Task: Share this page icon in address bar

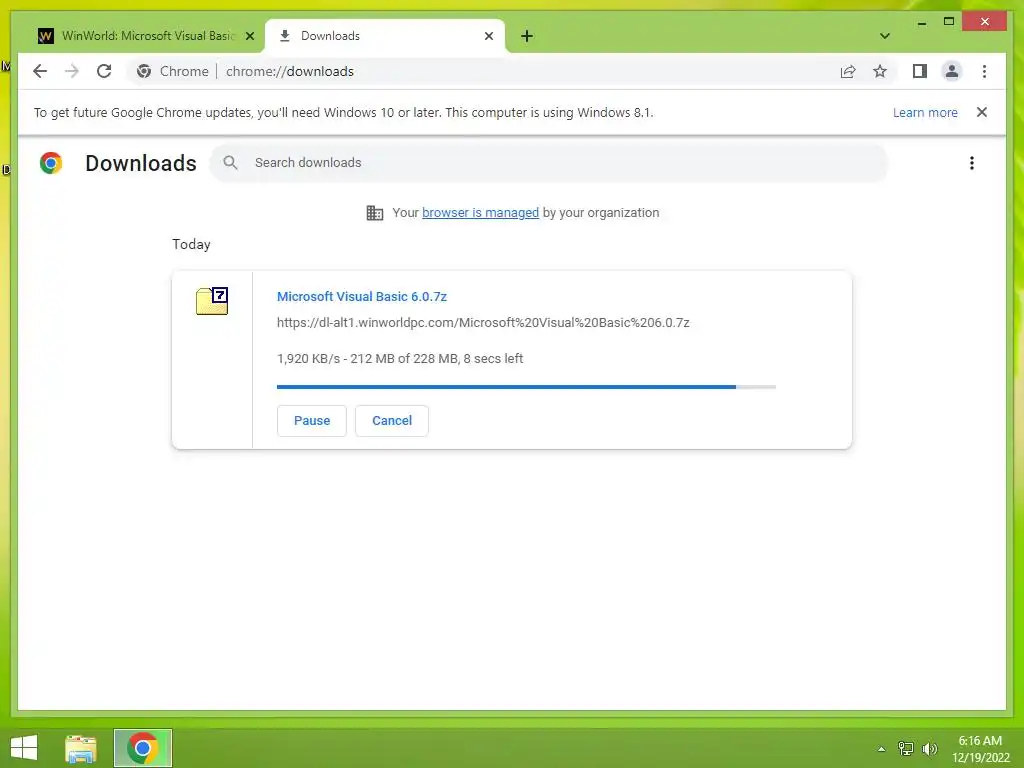Action: 848,71
